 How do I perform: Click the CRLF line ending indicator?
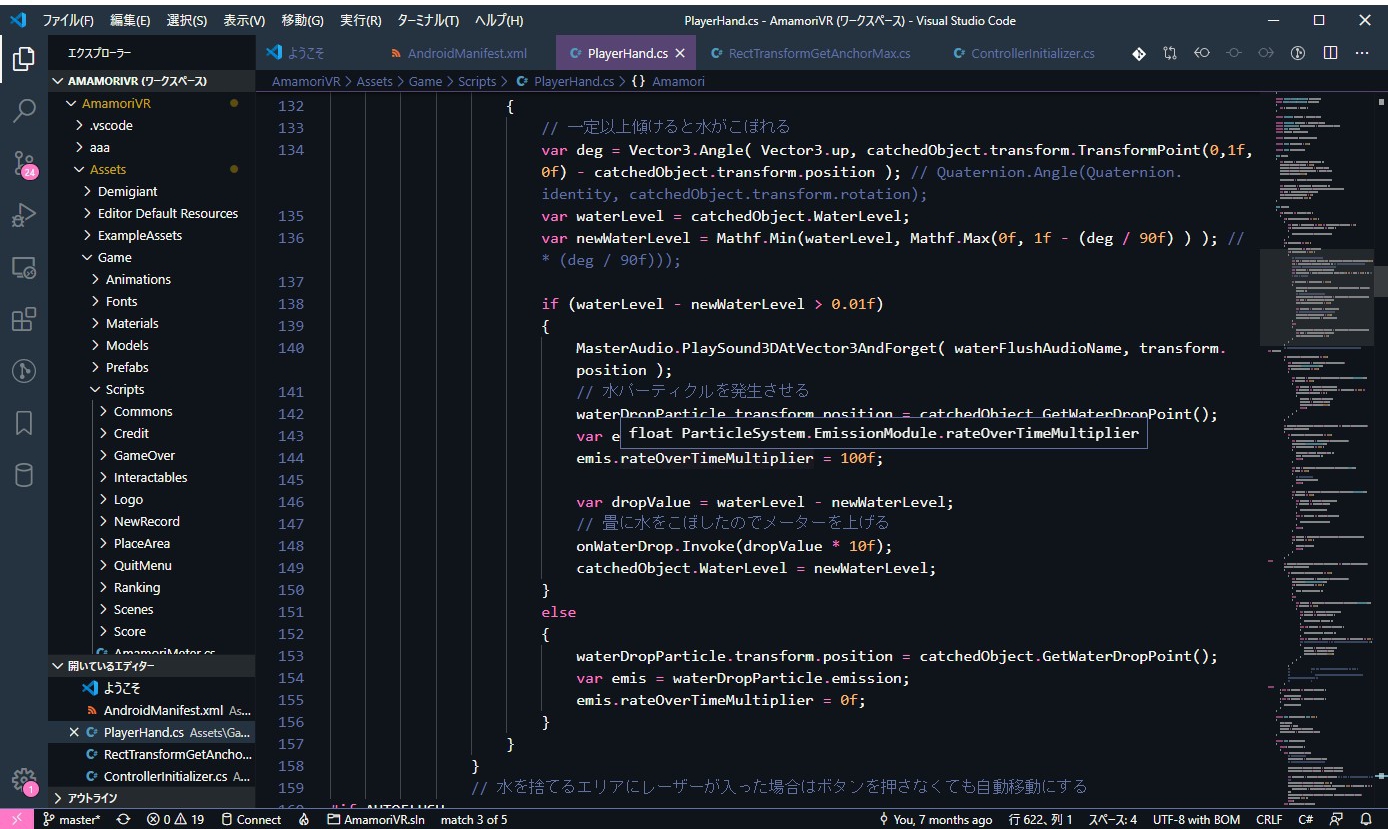pyautogui.click(x=1269, y=819)
